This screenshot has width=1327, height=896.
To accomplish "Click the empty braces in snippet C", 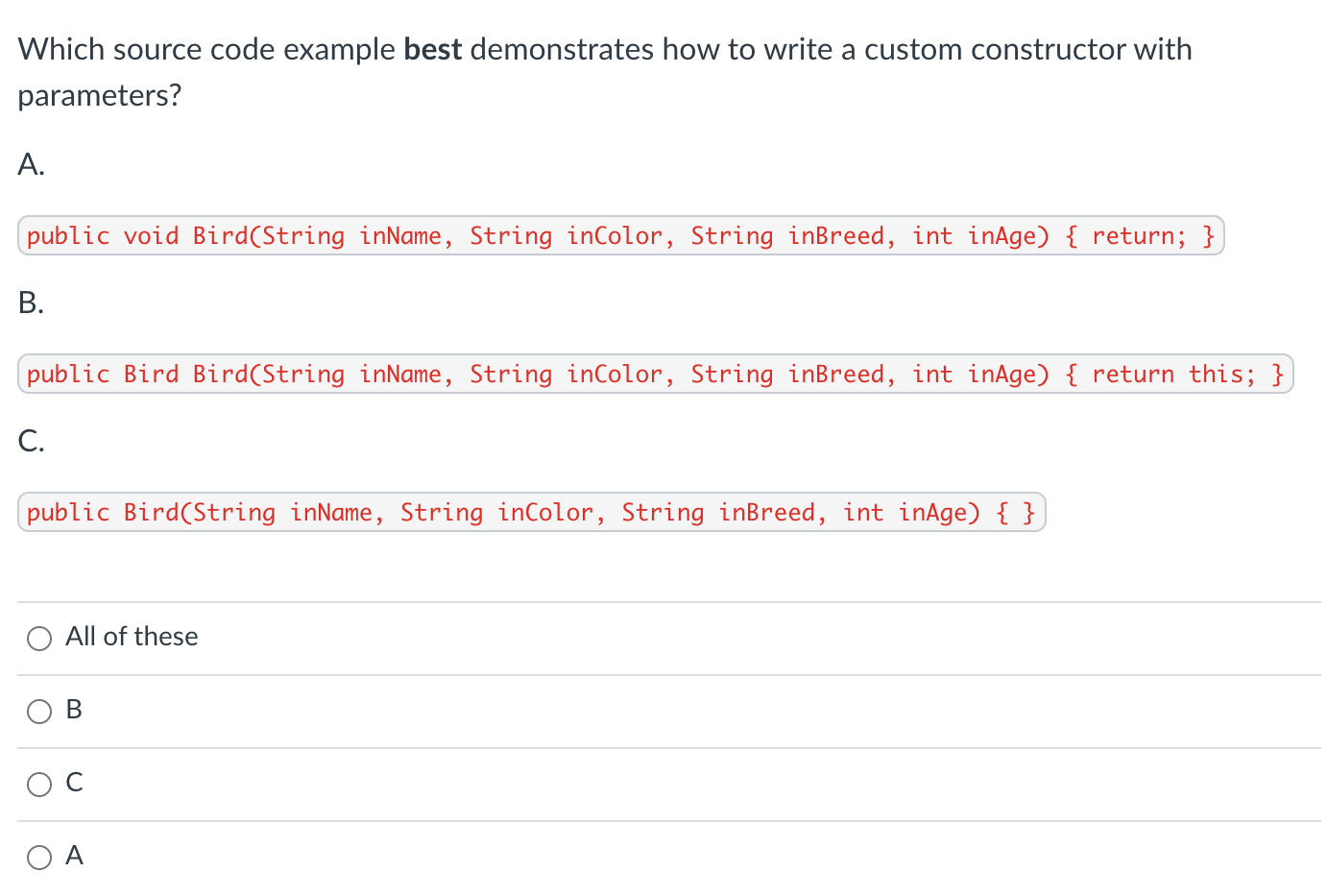I will pos(1016,513).
